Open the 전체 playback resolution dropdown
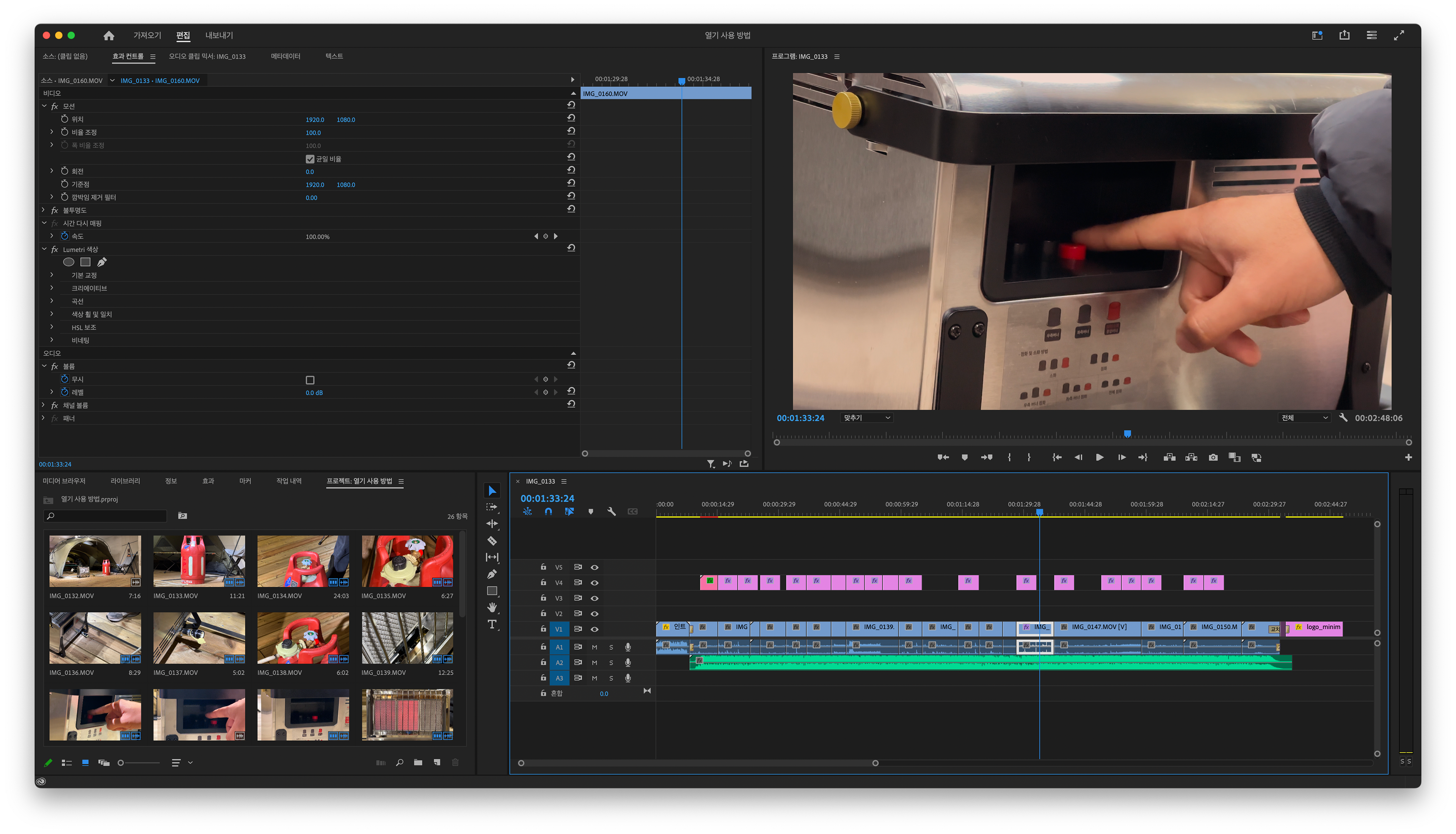Screen dimensions: 1456x834 1304,418
